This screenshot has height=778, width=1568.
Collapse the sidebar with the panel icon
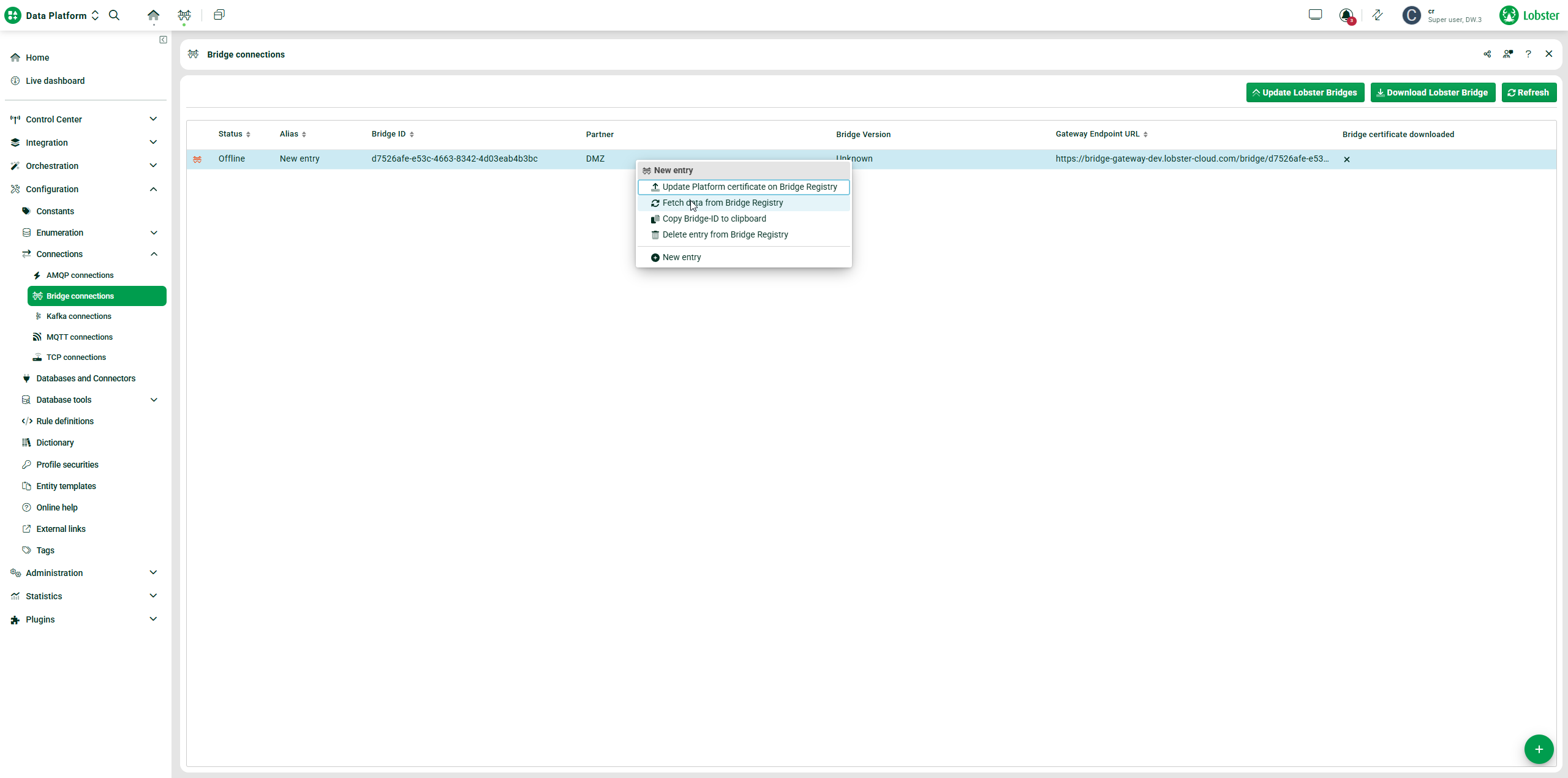163,40
